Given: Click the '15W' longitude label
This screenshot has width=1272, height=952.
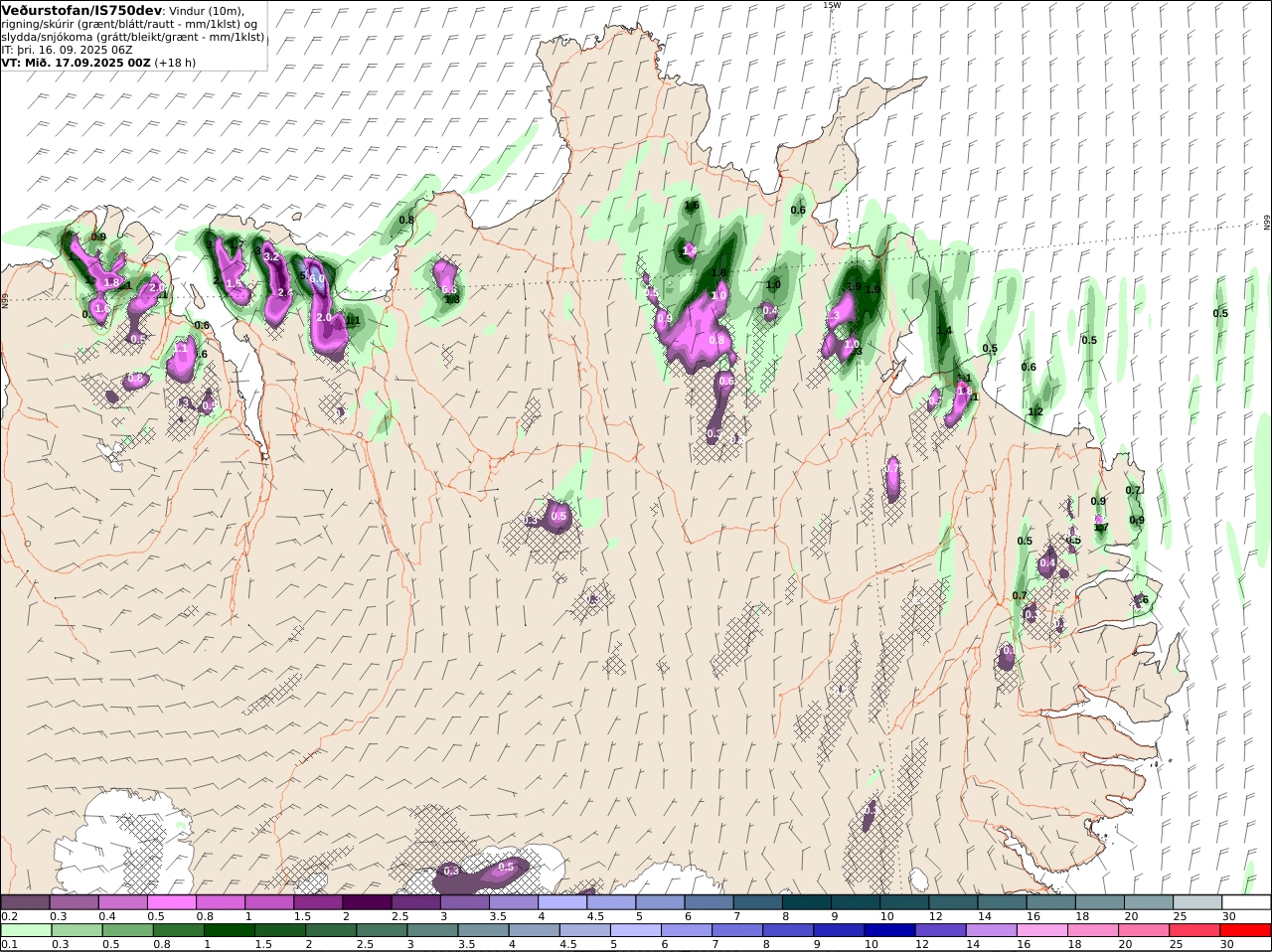Looking at the screenshot, I should 831,5.
